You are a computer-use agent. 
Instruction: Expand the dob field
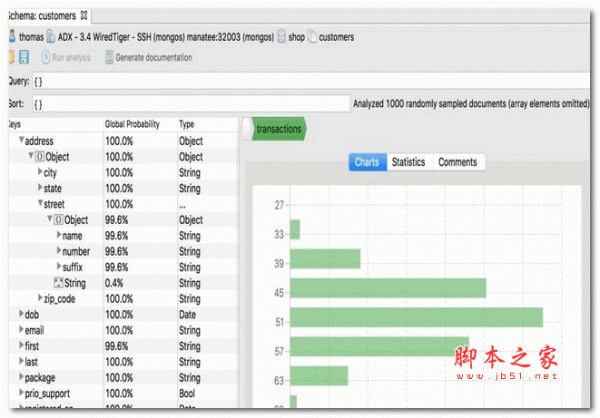[x=21, y=314]
